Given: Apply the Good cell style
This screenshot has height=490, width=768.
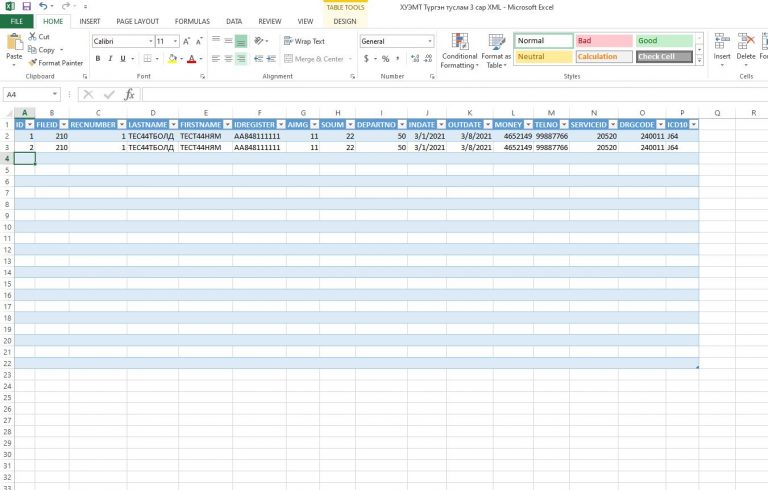Looking at the screenshot, I should (x=664, y=41).
